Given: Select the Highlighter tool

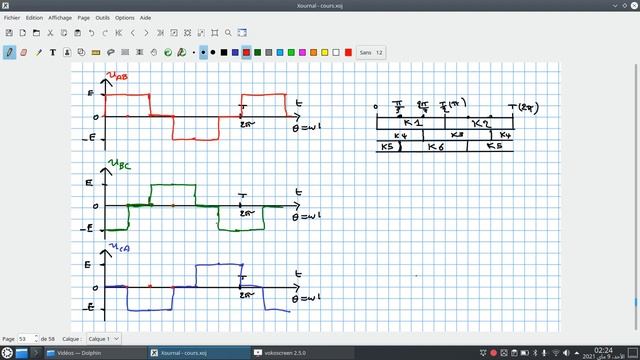Looking at the screenshot, I should [38, 52].
